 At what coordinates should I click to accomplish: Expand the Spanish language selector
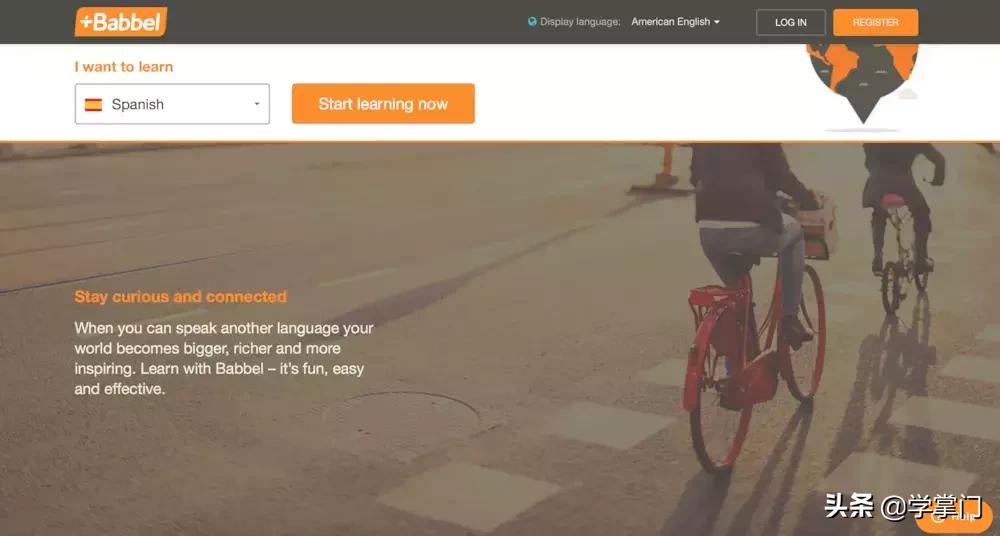tap(172, 104)
